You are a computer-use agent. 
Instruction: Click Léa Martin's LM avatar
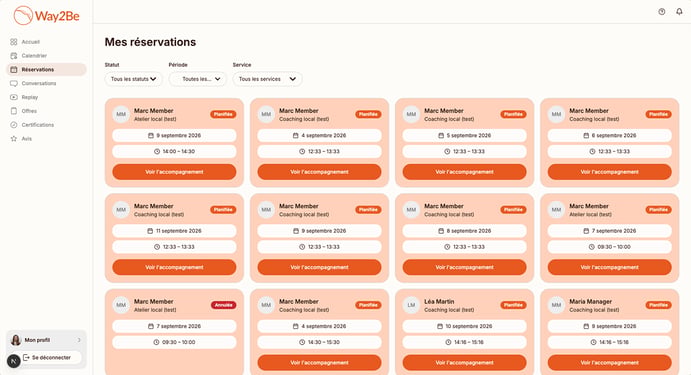(x=411, y=305)
